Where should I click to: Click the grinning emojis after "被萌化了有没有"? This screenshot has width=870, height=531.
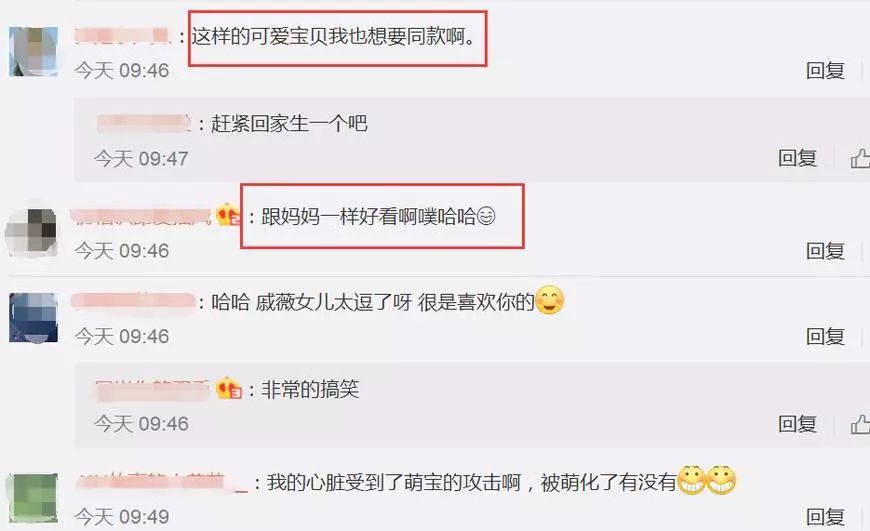point(706,479)
